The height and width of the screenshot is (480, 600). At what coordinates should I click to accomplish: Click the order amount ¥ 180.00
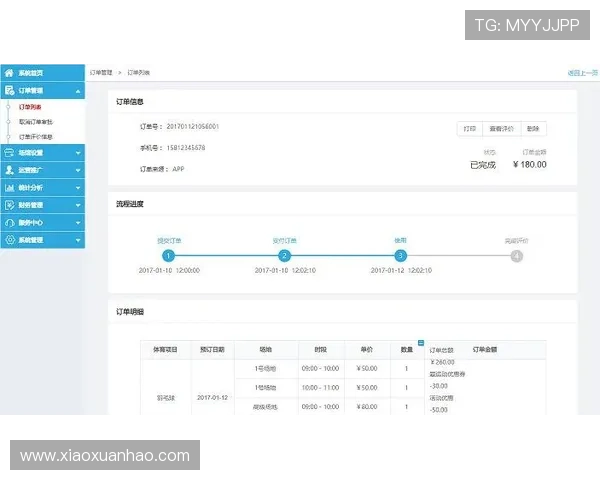click(x=530, y=165)
